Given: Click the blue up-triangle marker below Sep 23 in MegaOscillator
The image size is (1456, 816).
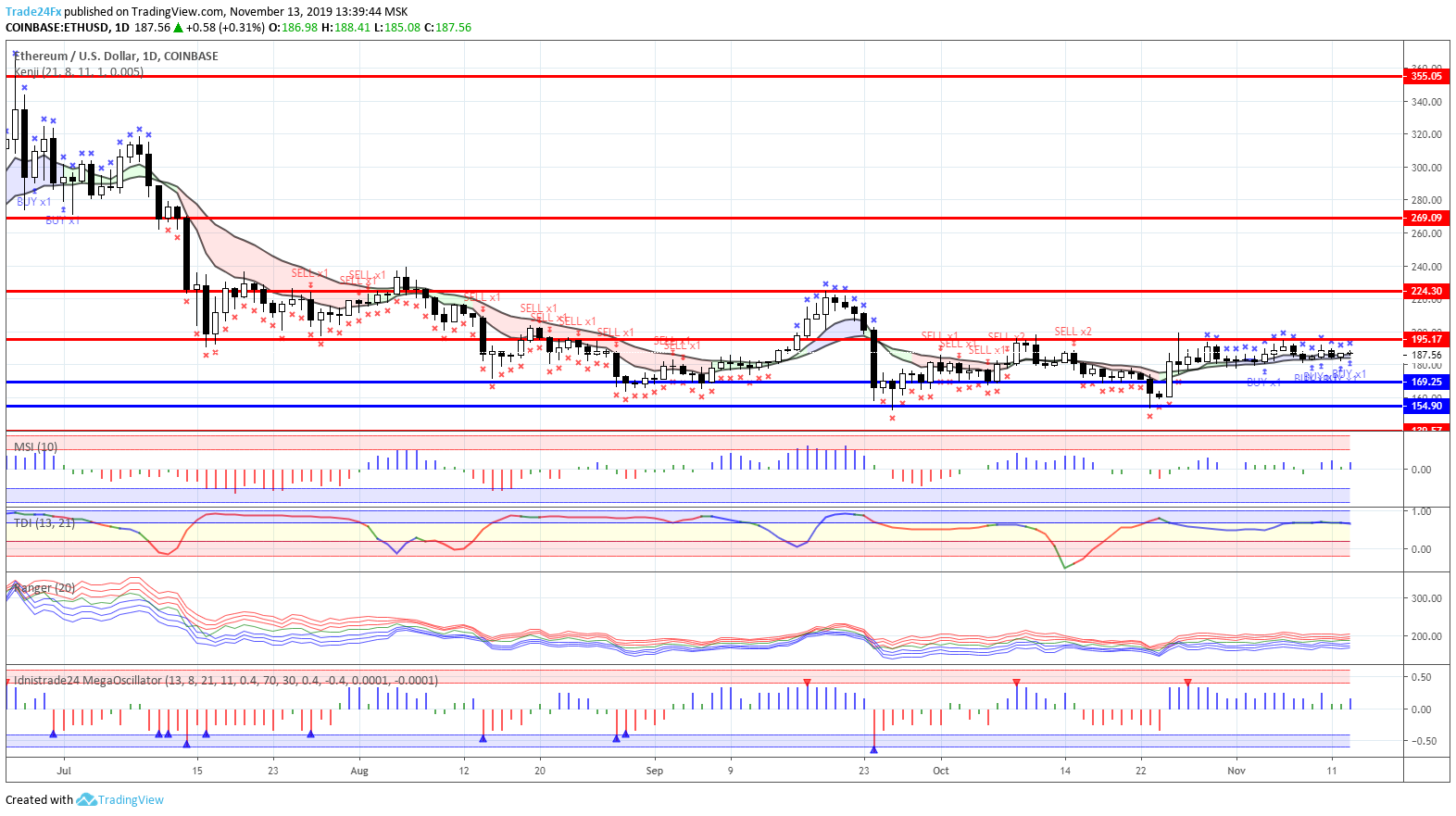Looking at the screenshot, I should point(873,748).
